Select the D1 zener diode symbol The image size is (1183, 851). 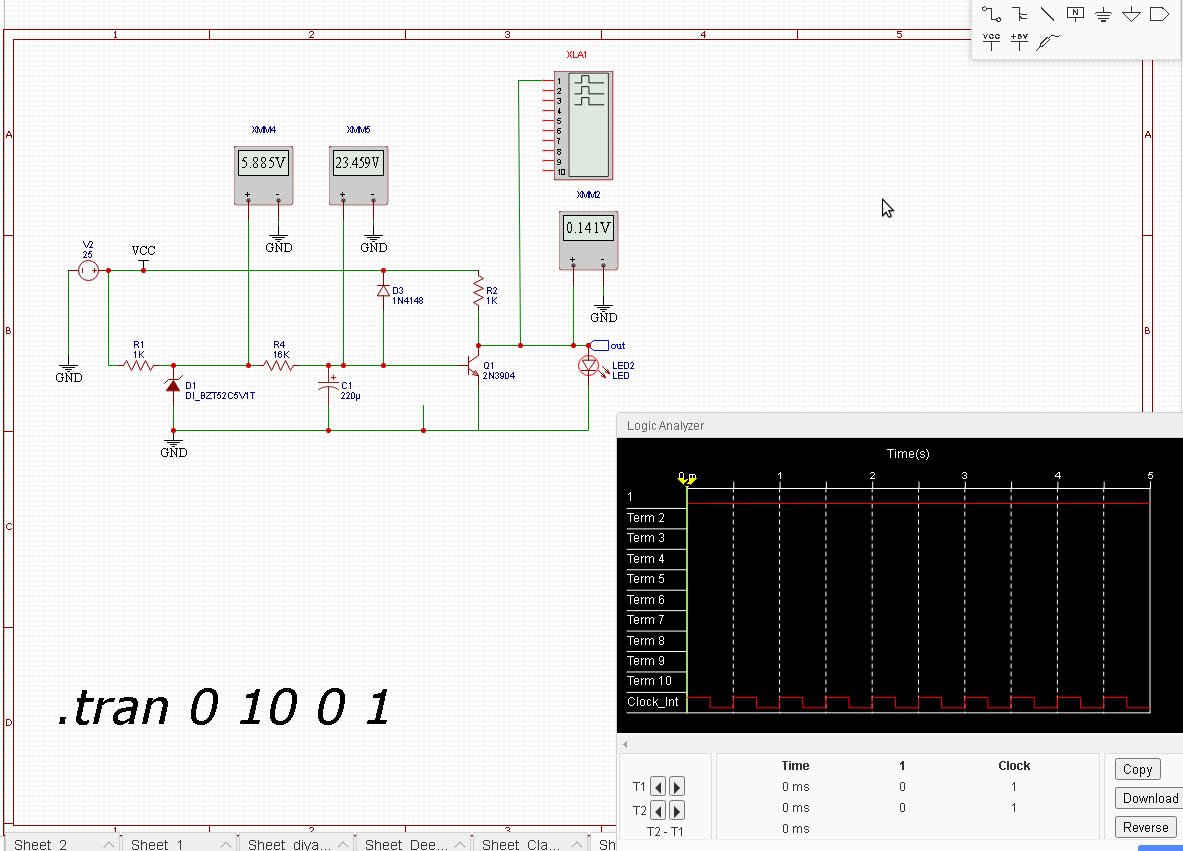point(174,385)
